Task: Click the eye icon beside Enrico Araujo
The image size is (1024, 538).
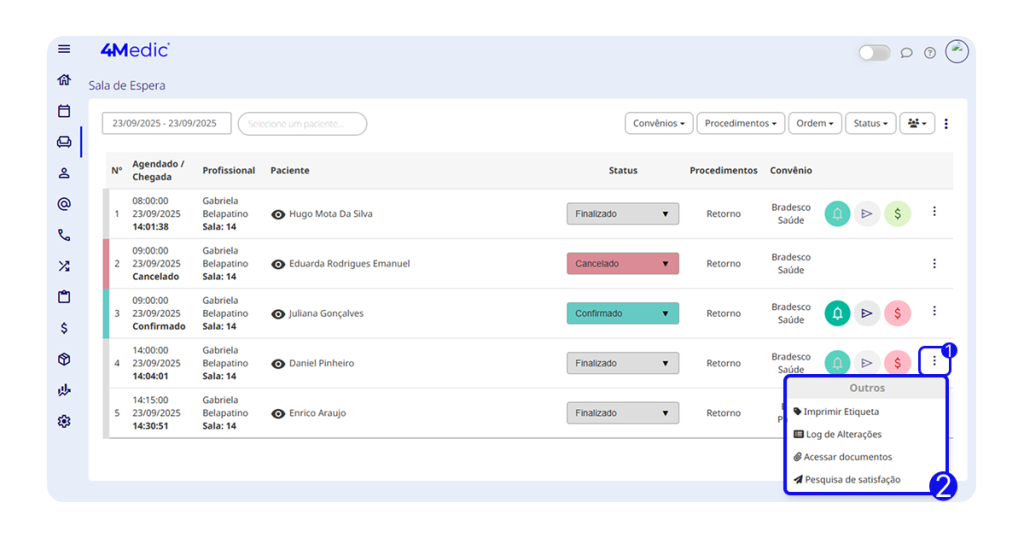Action: (x=278, y=413)
